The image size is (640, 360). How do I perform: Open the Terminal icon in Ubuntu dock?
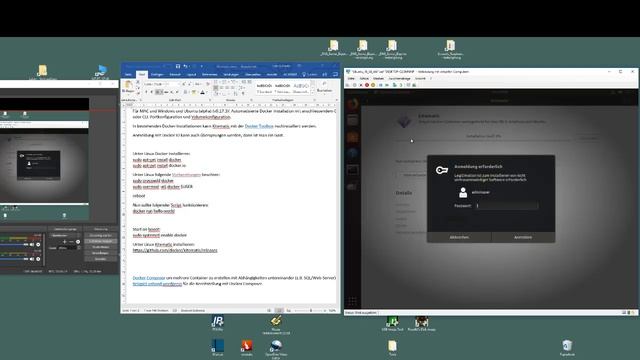[x=353, y=170]
